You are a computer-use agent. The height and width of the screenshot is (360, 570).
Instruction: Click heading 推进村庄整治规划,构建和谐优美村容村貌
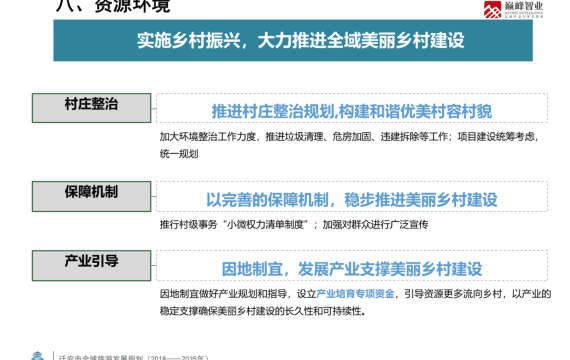click(352, 111)
